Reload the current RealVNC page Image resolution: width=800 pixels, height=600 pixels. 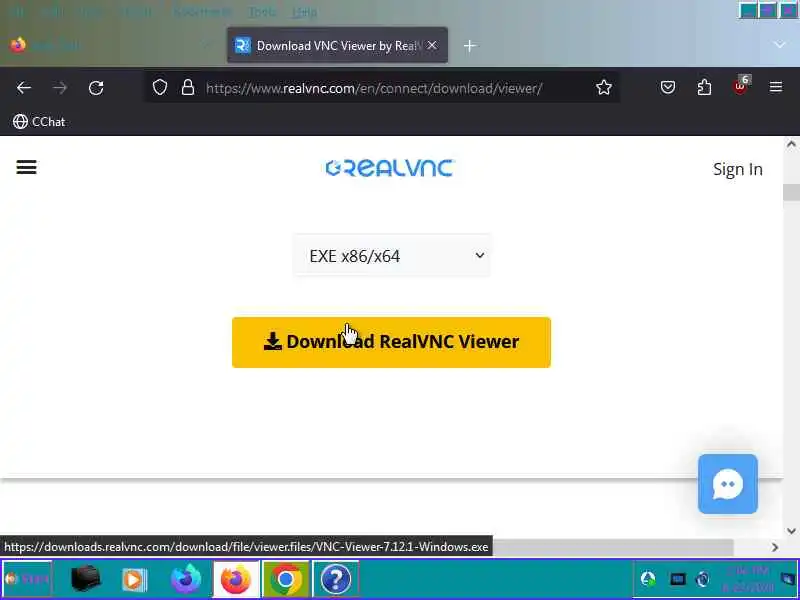pyautogui.click(x=96, y=88)
